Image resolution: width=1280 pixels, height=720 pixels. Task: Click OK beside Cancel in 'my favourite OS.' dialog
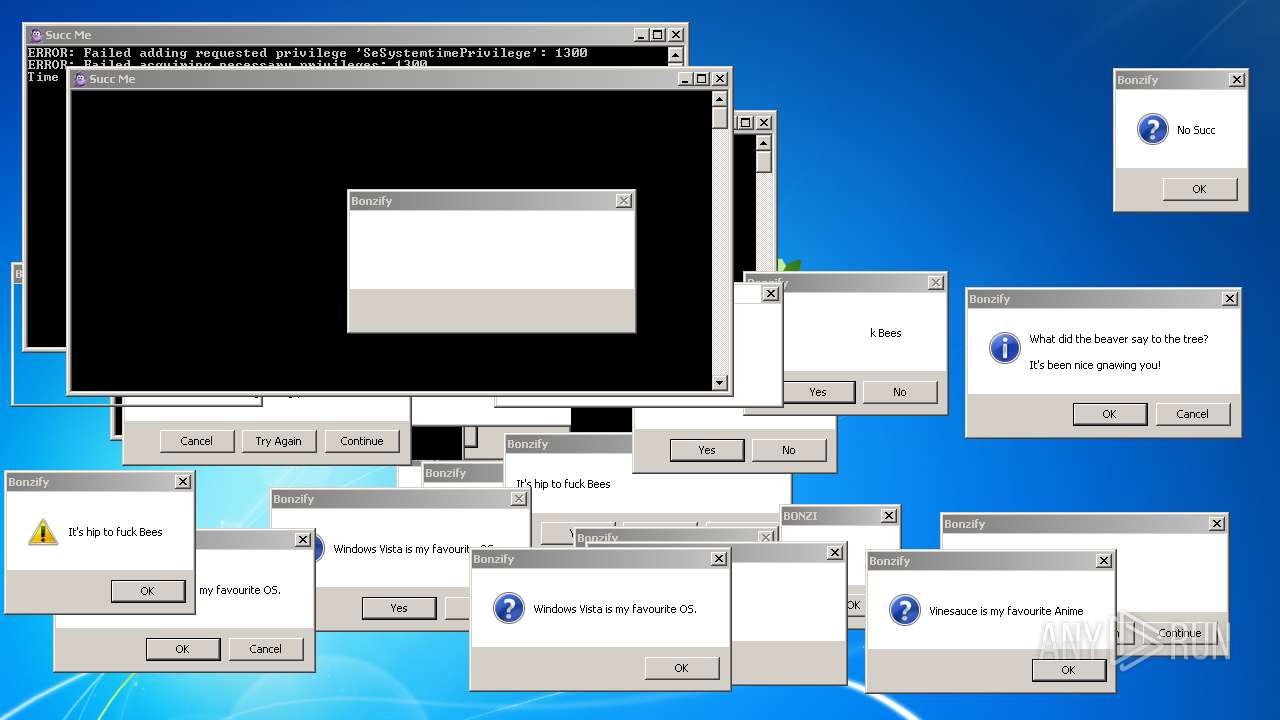[x=183, y=649]
